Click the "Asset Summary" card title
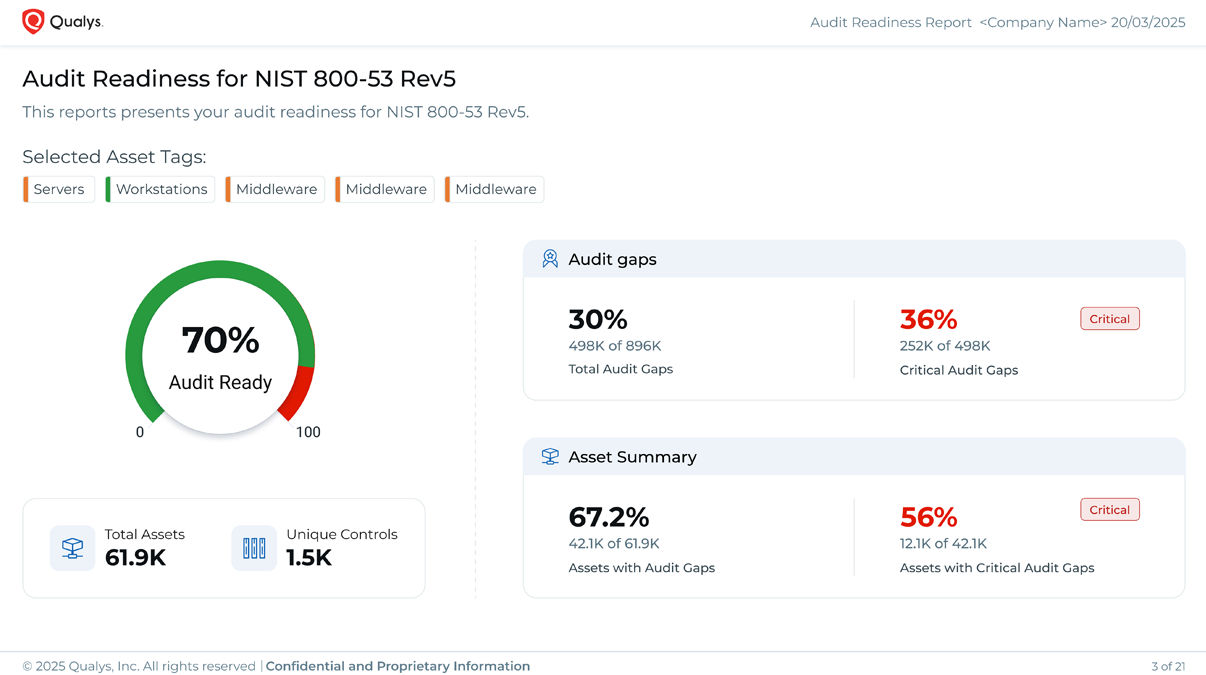Viewport: 1206px width, 675px height. point(632,457)
